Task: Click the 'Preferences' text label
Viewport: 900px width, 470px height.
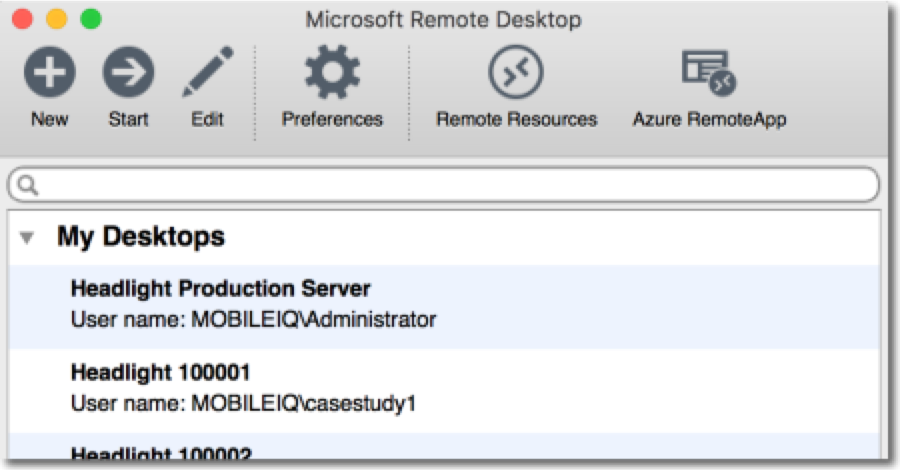Action: pyautogui.click(x=332, y=120)
